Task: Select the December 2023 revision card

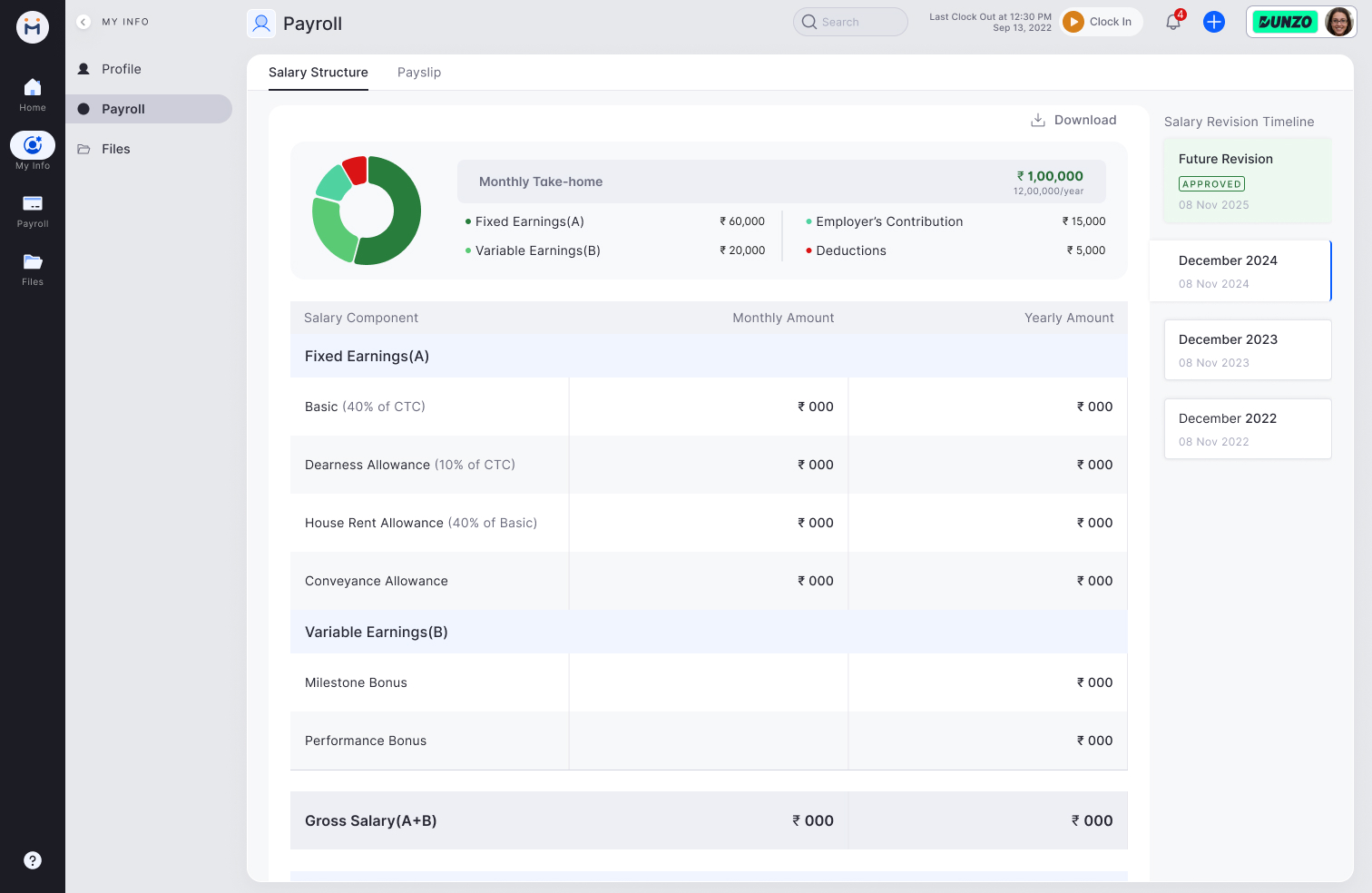Action: (1248, 349)
